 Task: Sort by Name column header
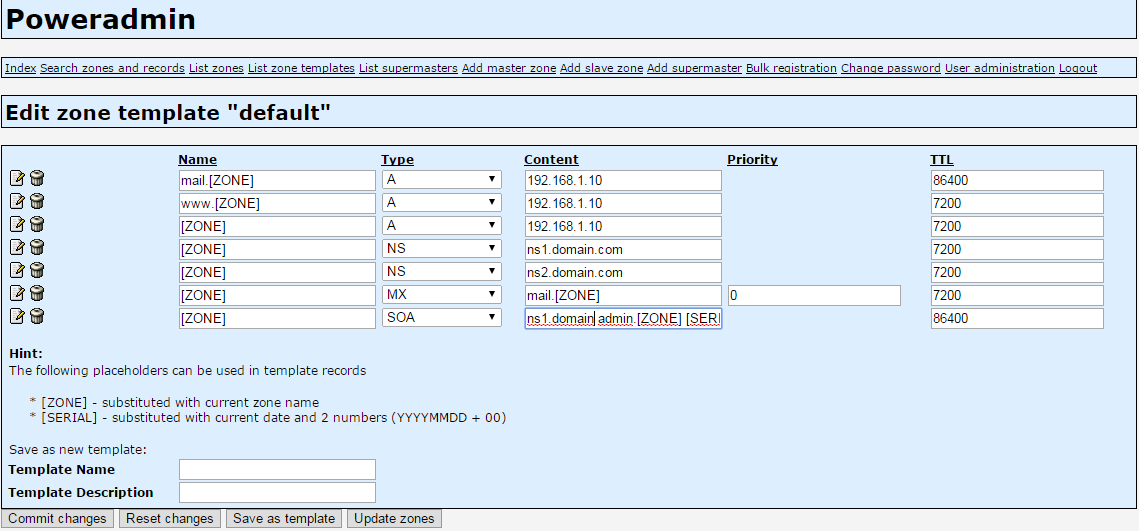[198, 160]
